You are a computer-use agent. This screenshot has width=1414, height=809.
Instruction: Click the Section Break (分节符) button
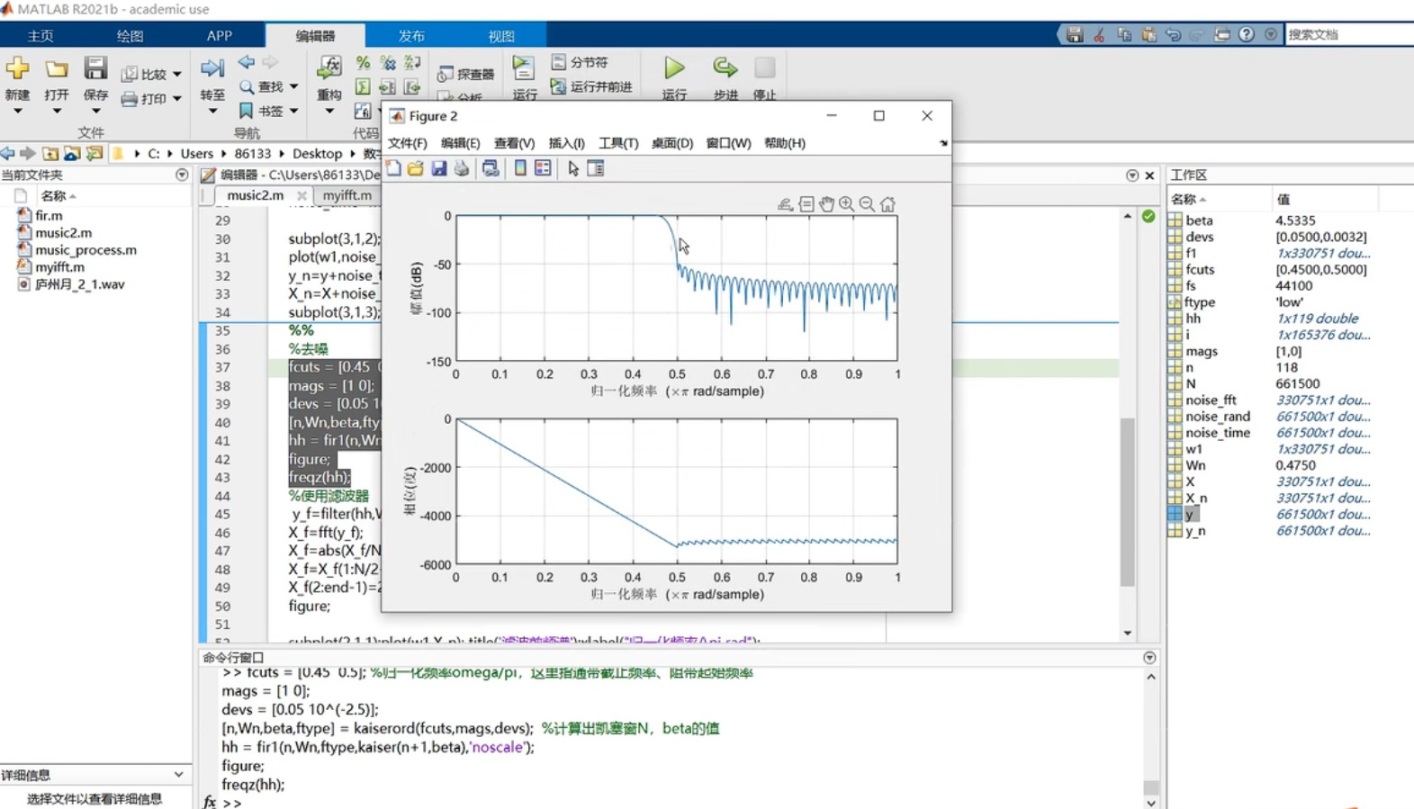[580, 62]
